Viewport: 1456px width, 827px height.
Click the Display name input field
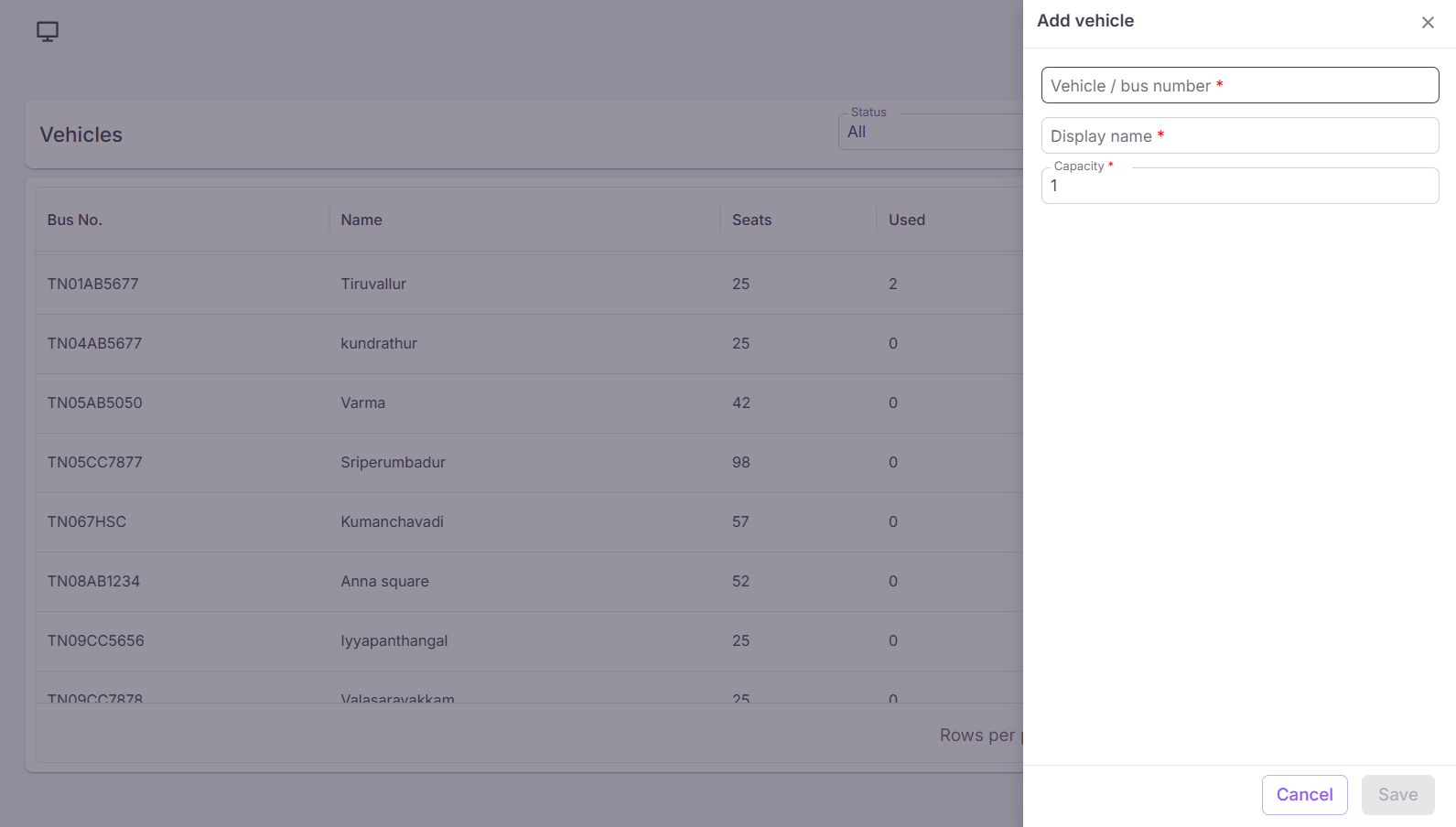coord(1240,135)
